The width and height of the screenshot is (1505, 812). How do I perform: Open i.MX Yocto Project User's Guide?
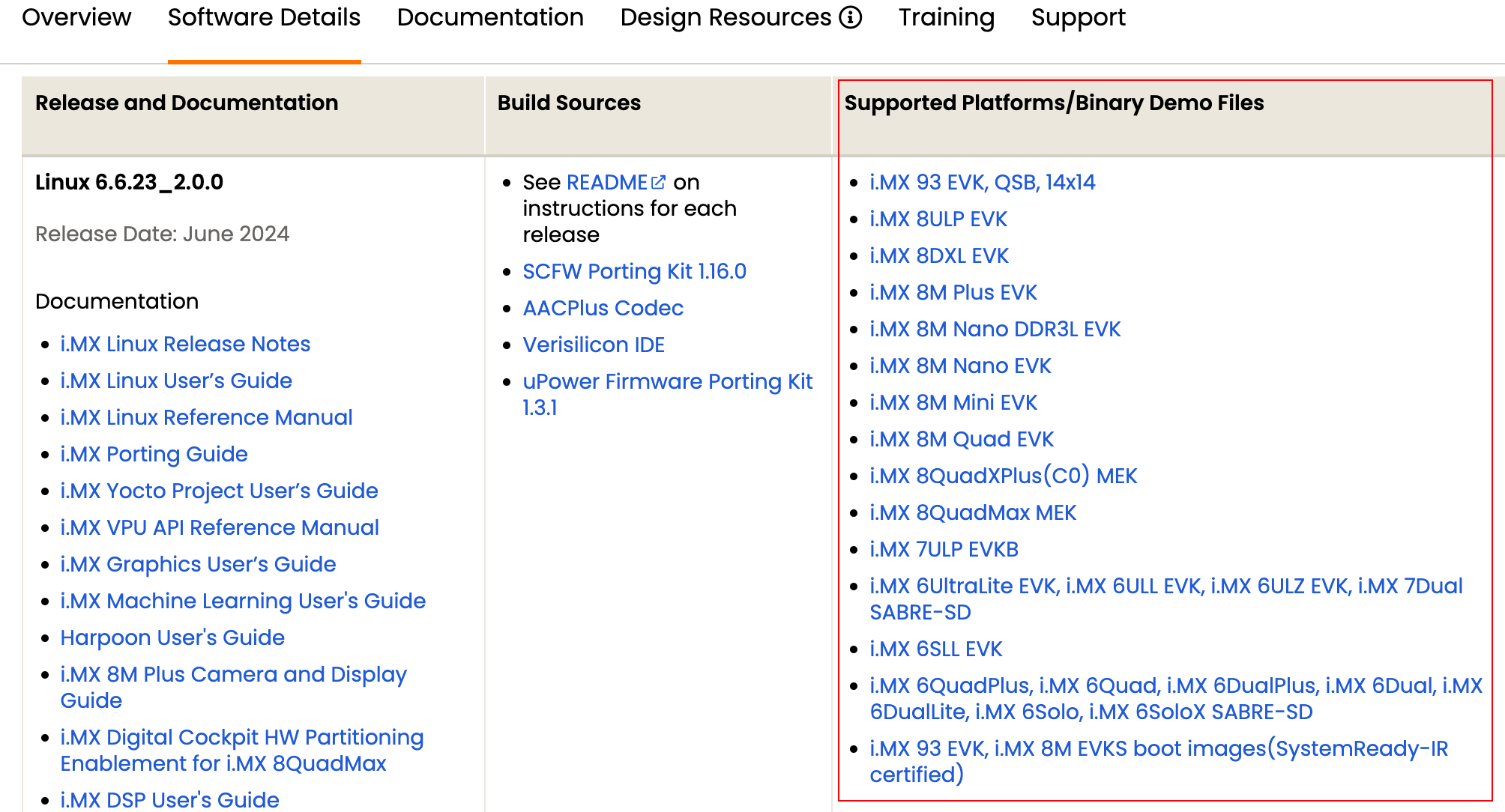[219, 491]
